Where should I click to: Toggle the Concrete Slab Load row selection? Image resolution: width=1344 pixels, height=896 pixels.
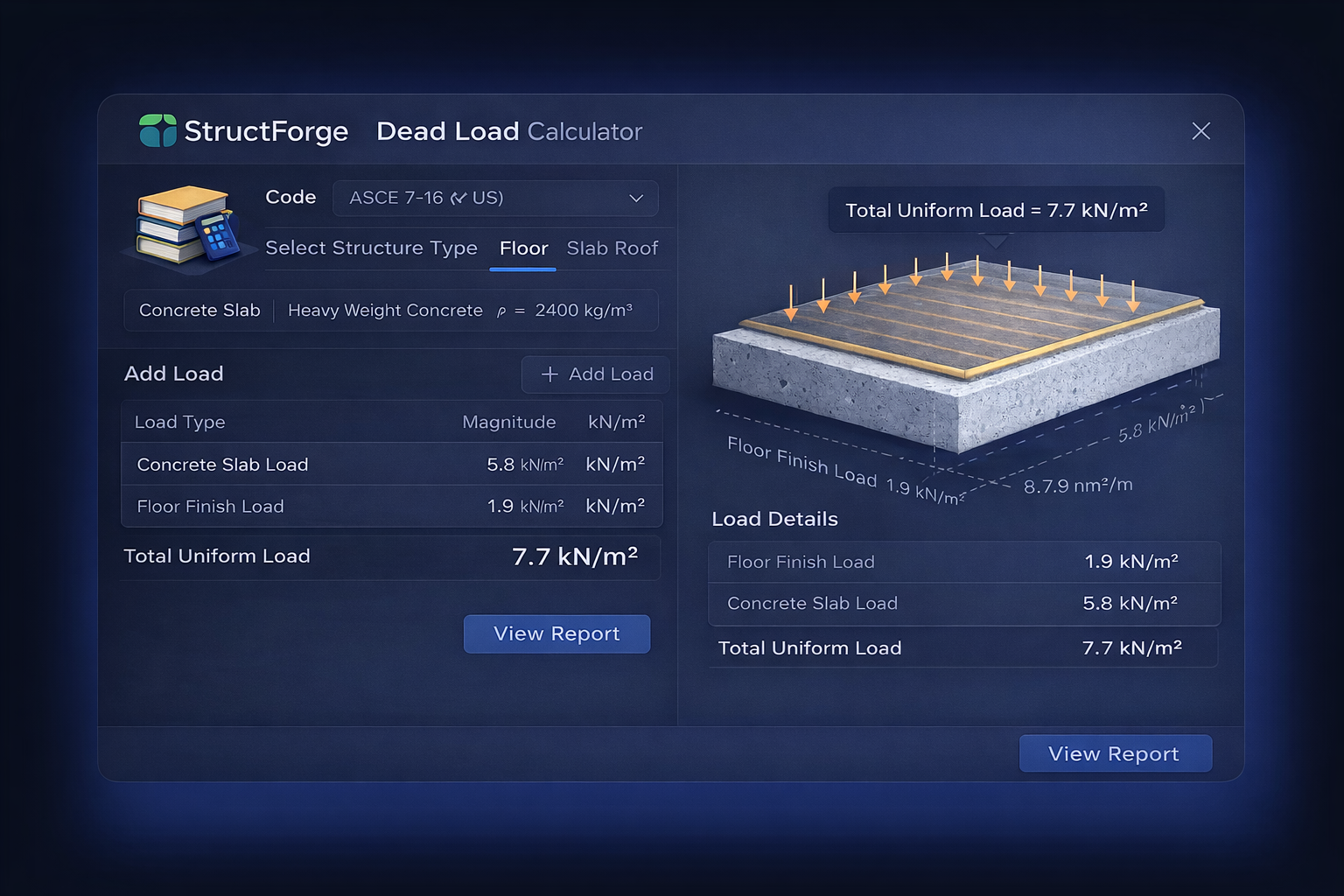pyautogui.click(x=391, y=464)
